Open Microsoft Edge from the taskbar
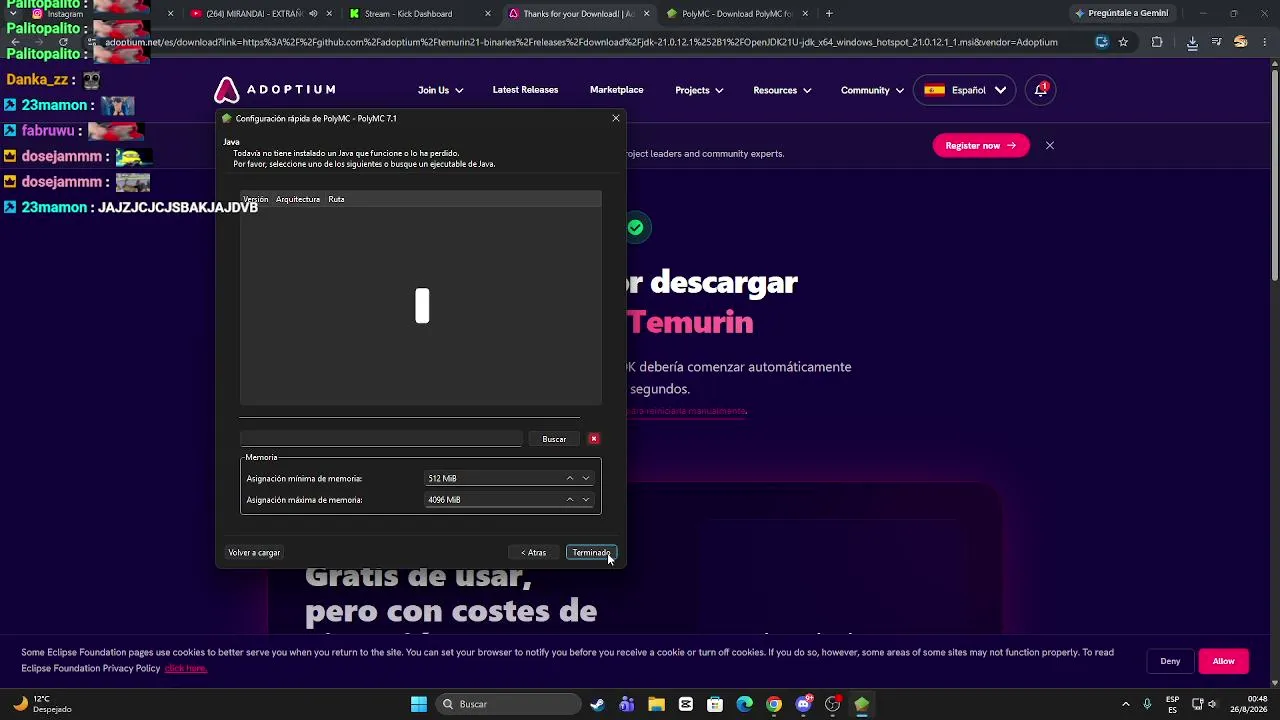This screenshot has width=1280, height=720. point(744,704)
